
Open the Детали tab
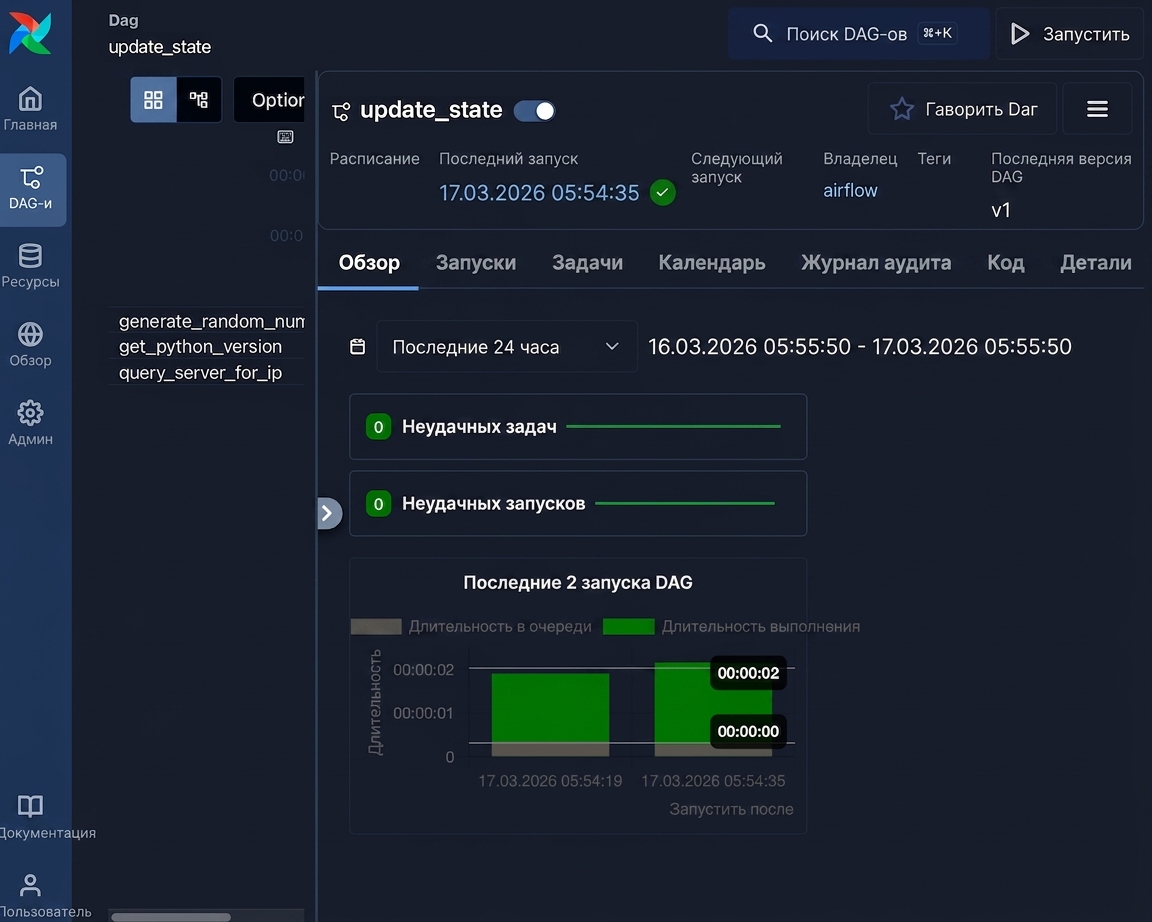(x=1095, y=263)
